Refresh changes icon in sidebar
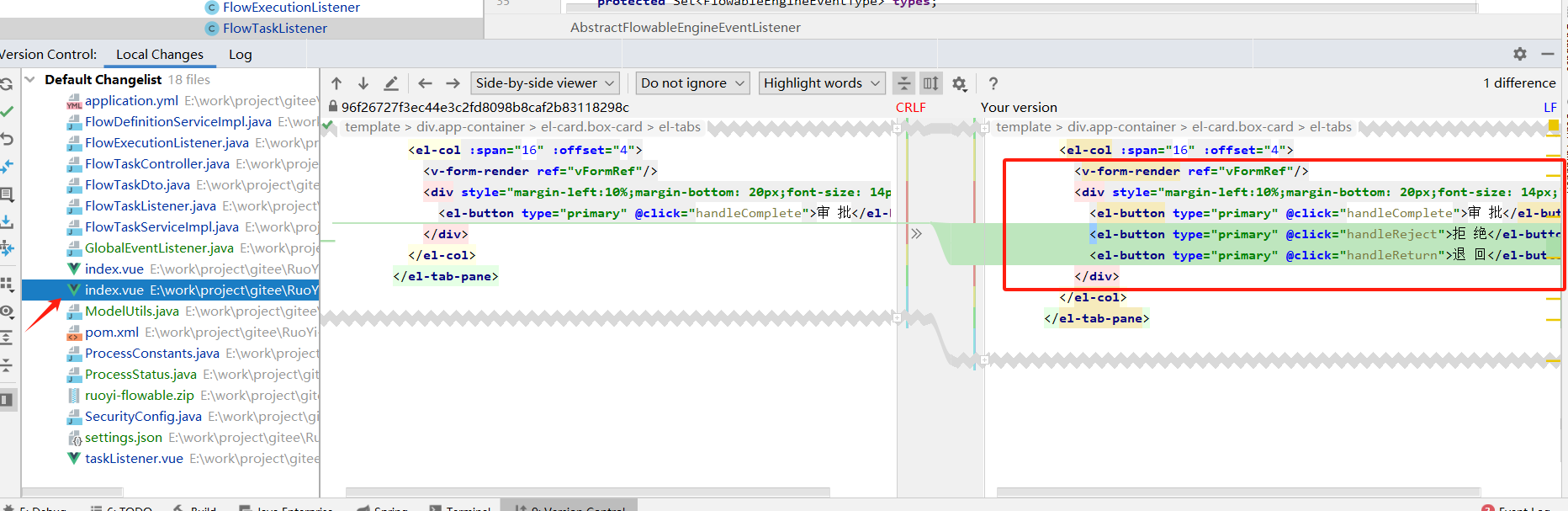Image resolution: width=1568 pixels, height=511 pixels. click(6, 84)
